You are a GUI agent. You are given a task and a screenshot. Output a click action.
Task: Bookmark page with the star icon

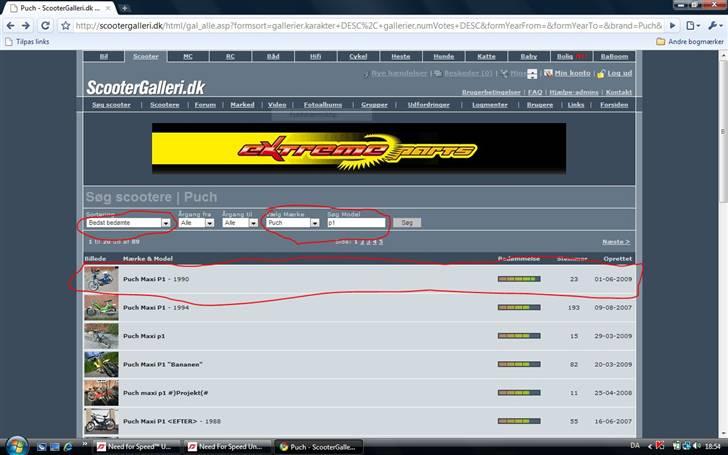(x=65, y=26)
